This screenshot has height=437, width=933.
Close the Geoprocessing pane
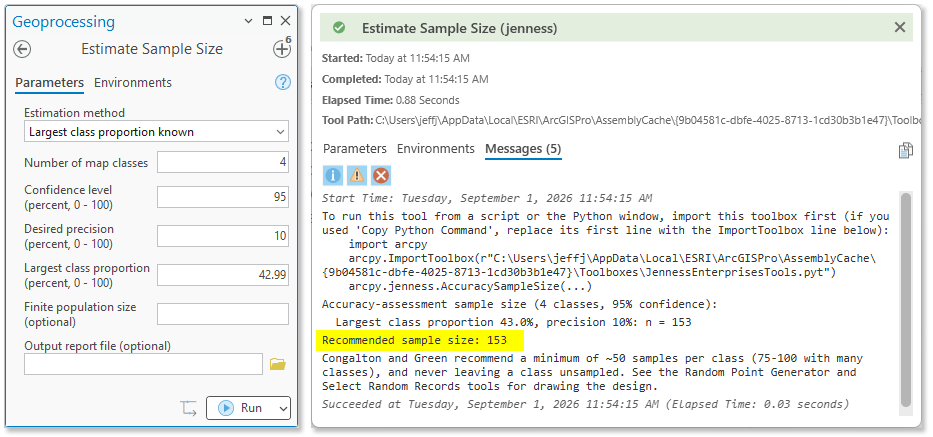tap(285, 21)
